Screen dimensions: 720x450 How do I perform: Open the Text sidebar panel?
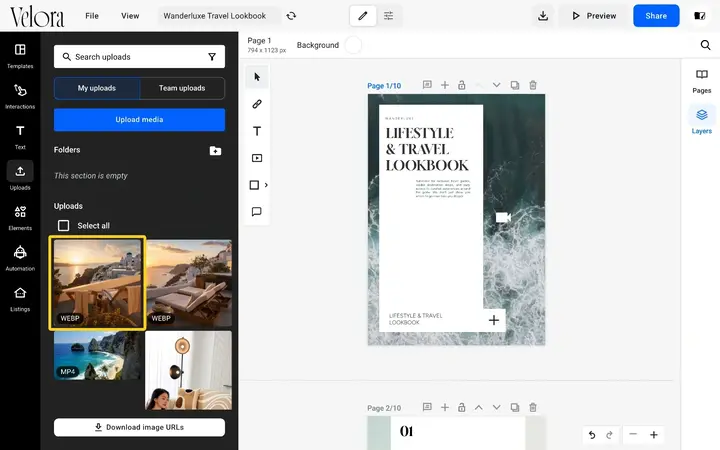[20, 137]
